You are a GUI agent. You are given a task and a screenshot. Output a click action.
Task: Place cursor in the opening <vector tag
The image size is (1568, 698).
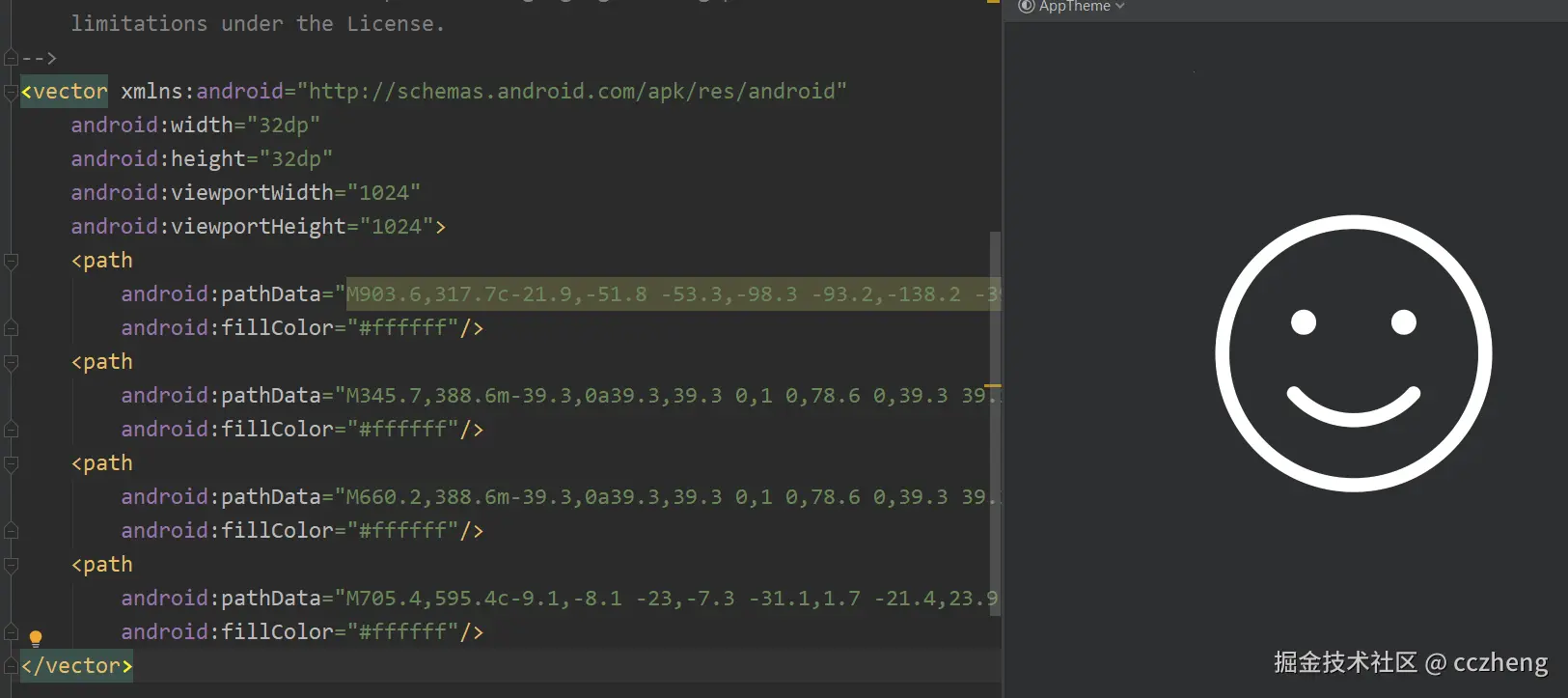tap(64, 92)
